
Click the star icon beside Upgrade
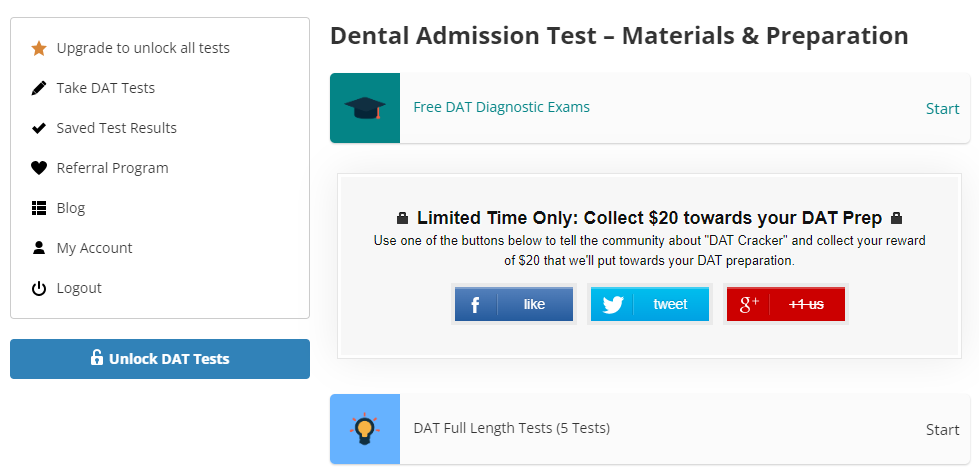pyautogui.click(x=39, y=48)
